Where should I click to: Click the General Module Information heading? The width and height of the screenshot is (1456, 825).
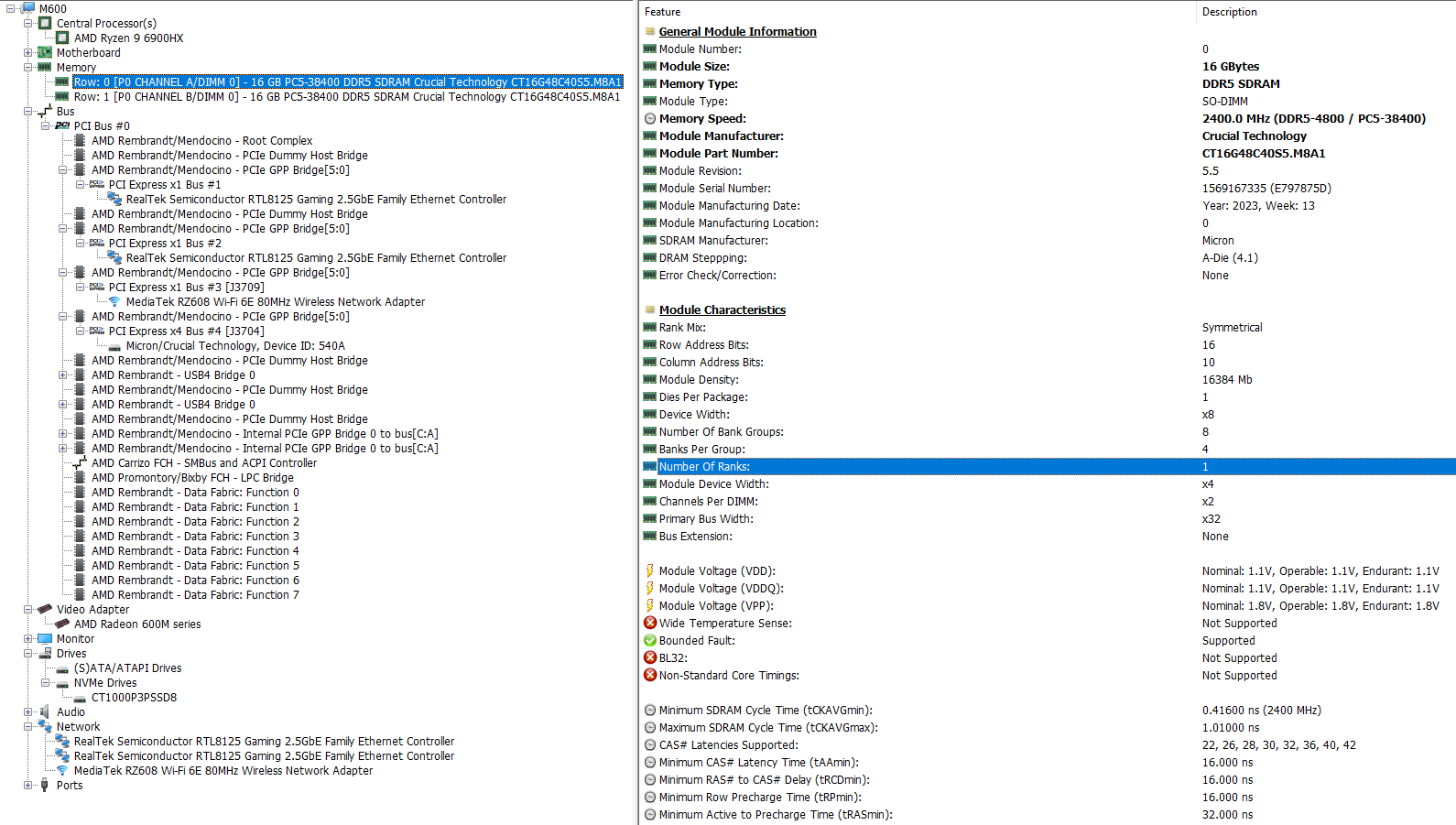click(737, 31)
